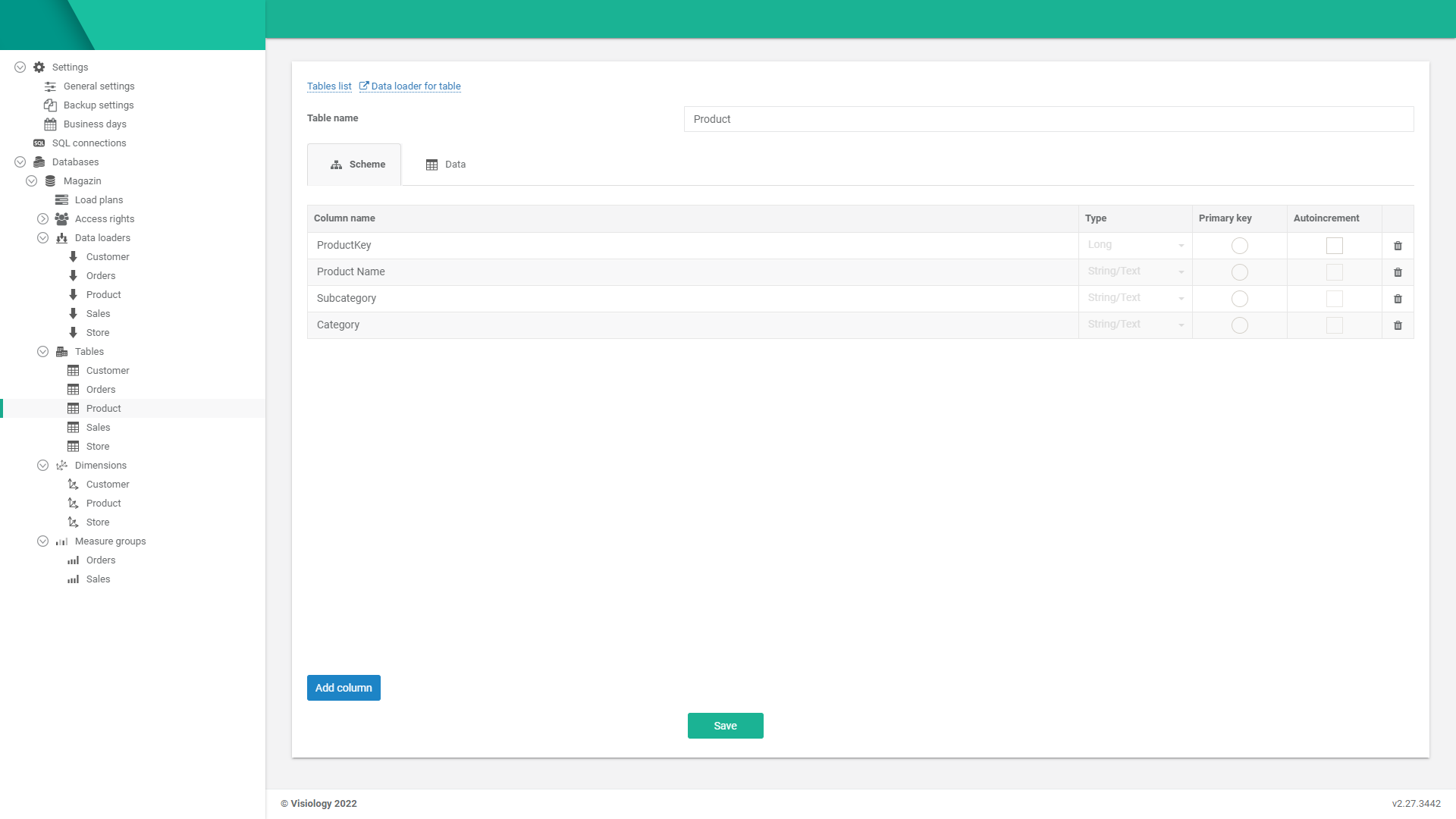The width and height of the screenshot is (1456, 819).
Task: Enable autoincrement checkbox for ProductKey row
Action: pyautogui.click(x=1334, y=246)
